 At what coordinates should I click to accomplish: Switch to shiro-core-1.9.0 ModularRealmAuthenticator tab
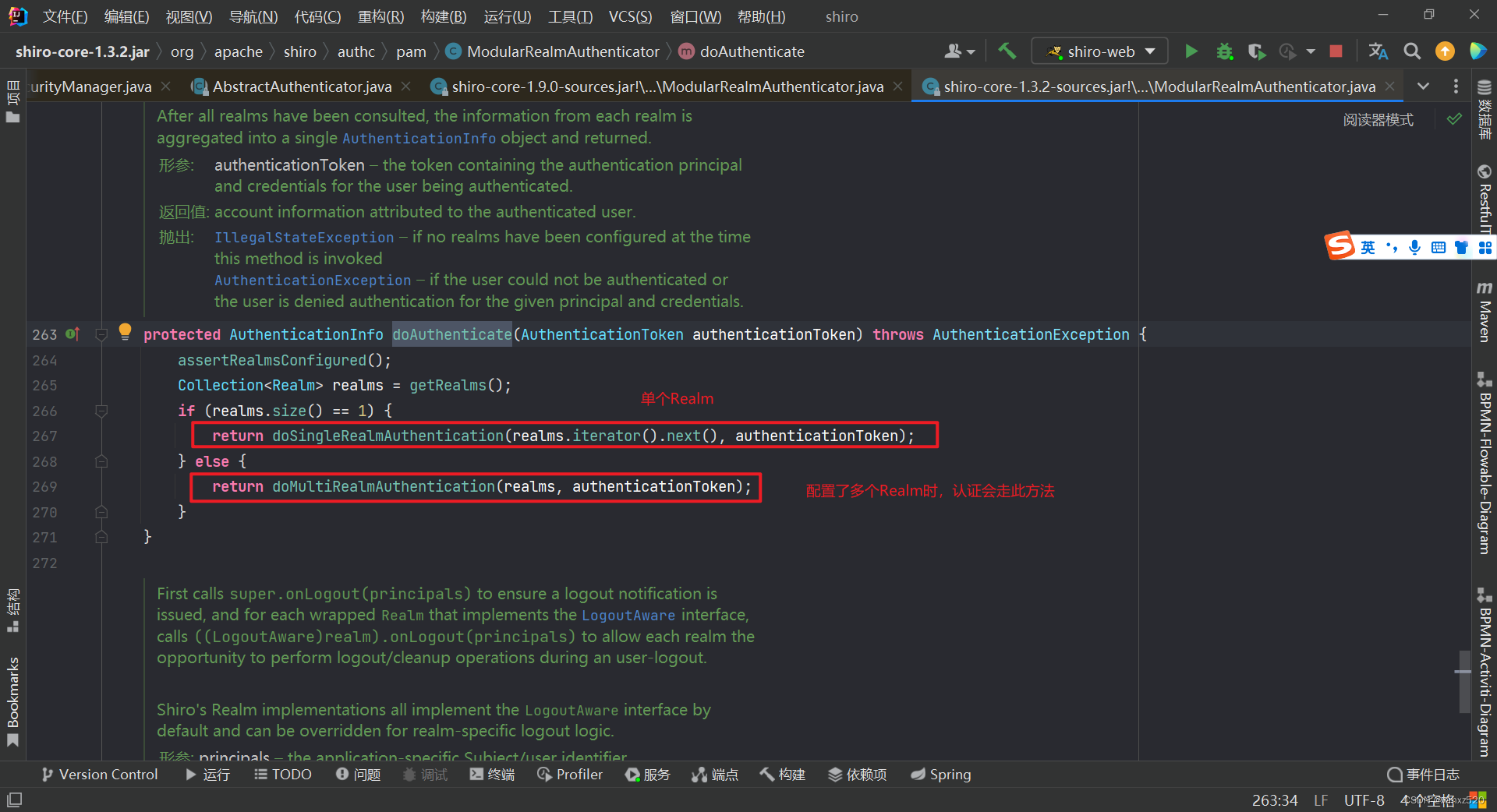coord(667,86)
